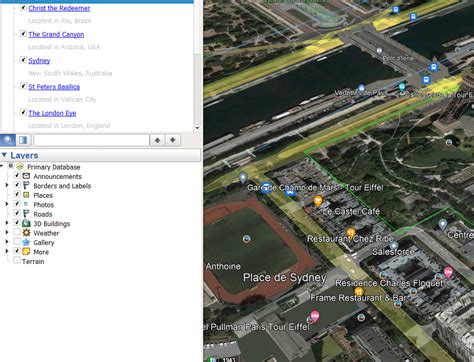Open the Sydney place link
Viewport: 474px width, 362px height.
pos(39,61)
